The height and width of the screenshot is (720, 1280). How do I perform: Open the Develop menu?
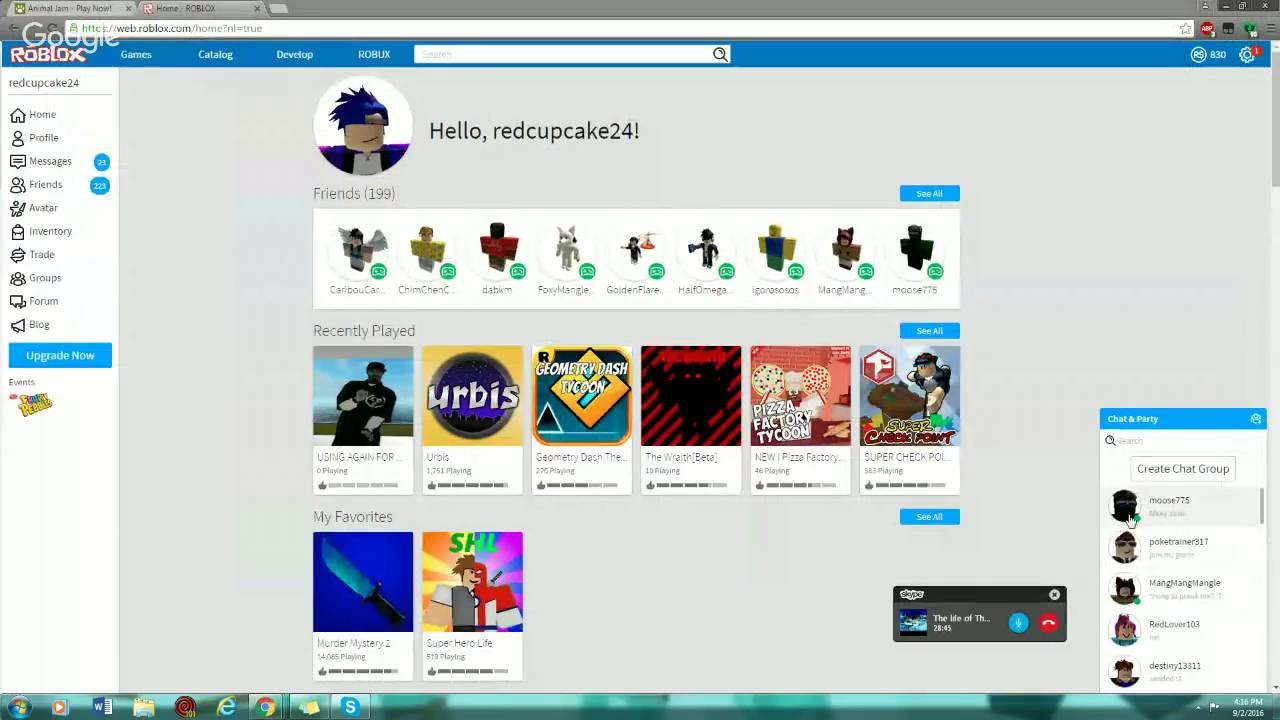click(x=295, y=54)
